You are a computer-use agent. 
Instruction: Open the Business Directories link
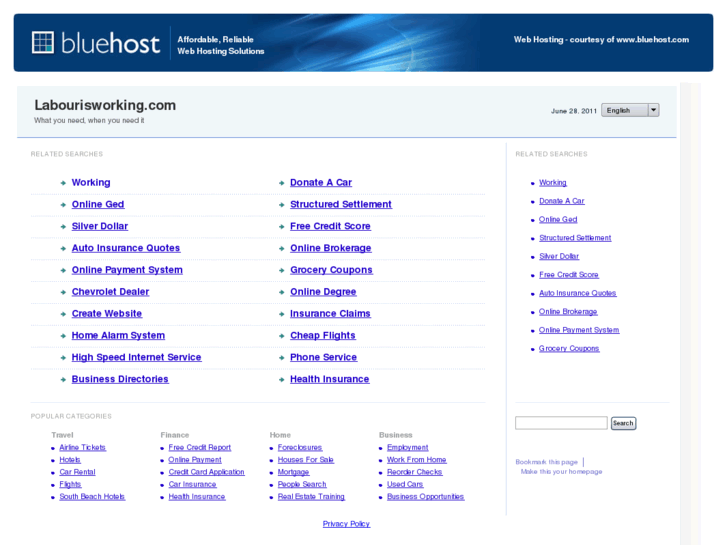pyautogui.click(x=120, y=379)
